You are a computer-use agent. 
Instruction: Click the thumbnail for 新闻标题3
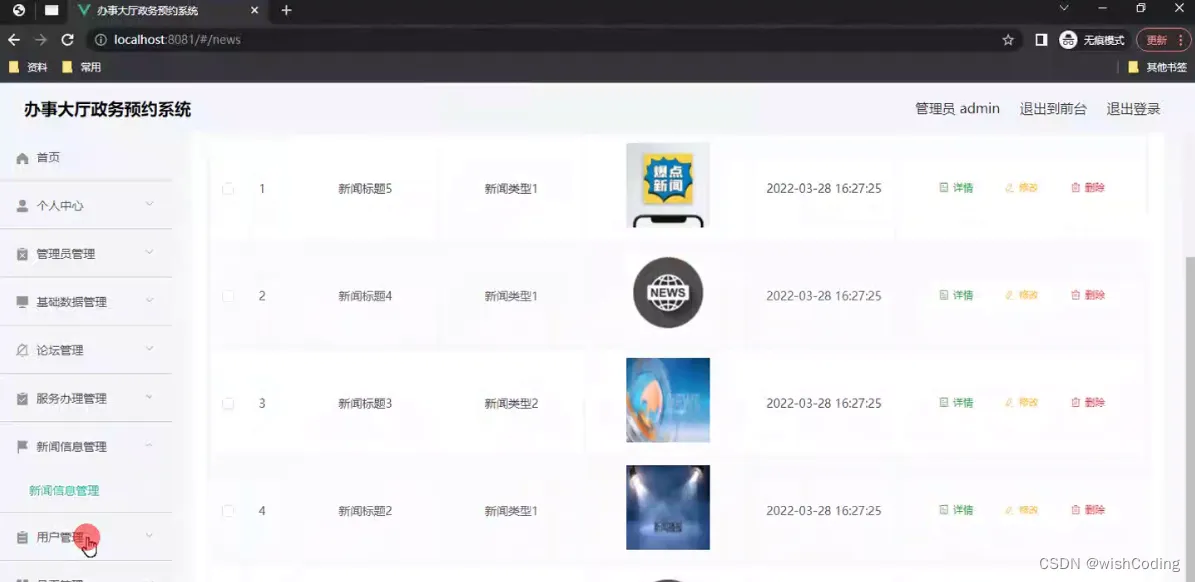pos(668,400)
